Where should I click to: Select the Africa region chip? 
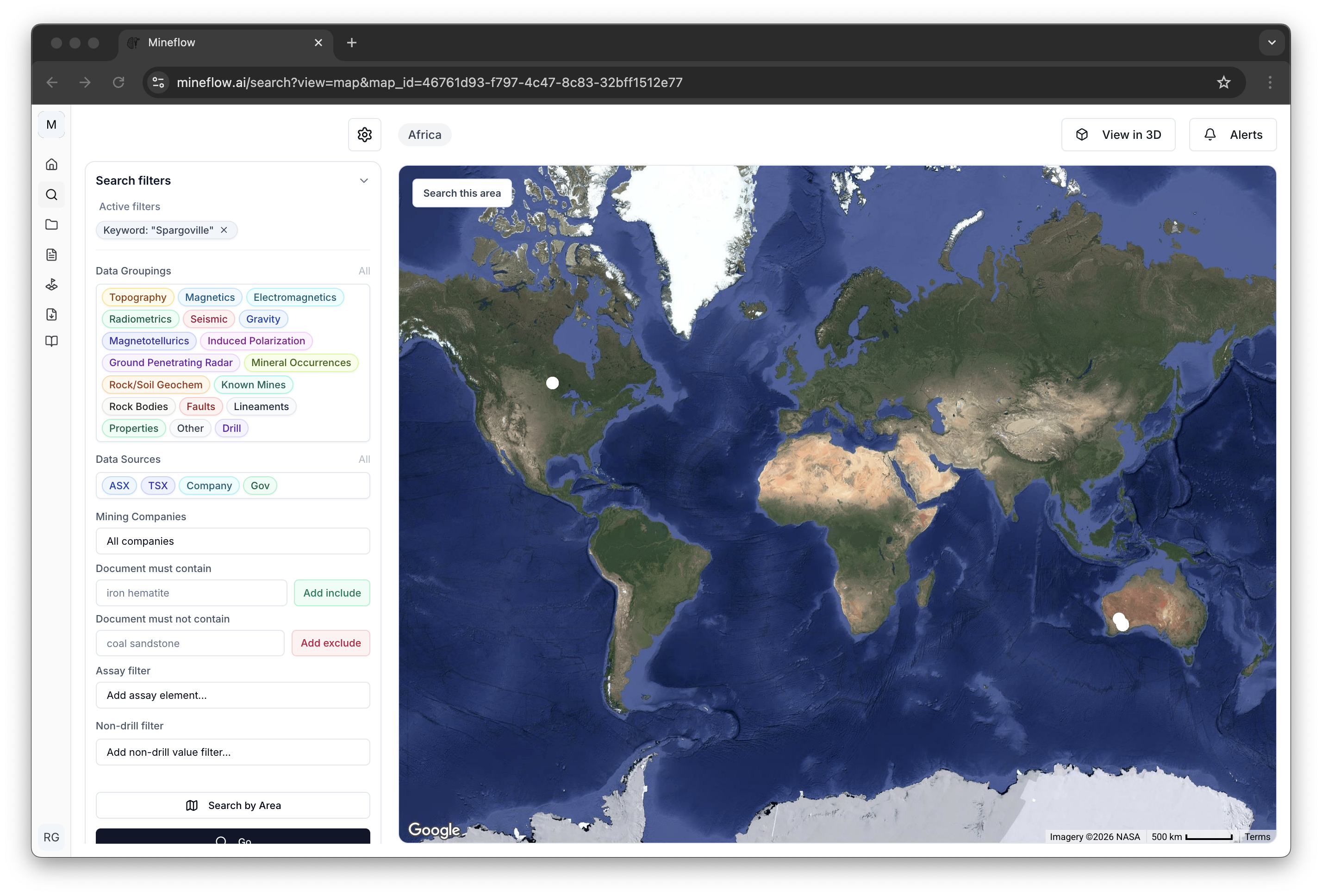[424, 134]
